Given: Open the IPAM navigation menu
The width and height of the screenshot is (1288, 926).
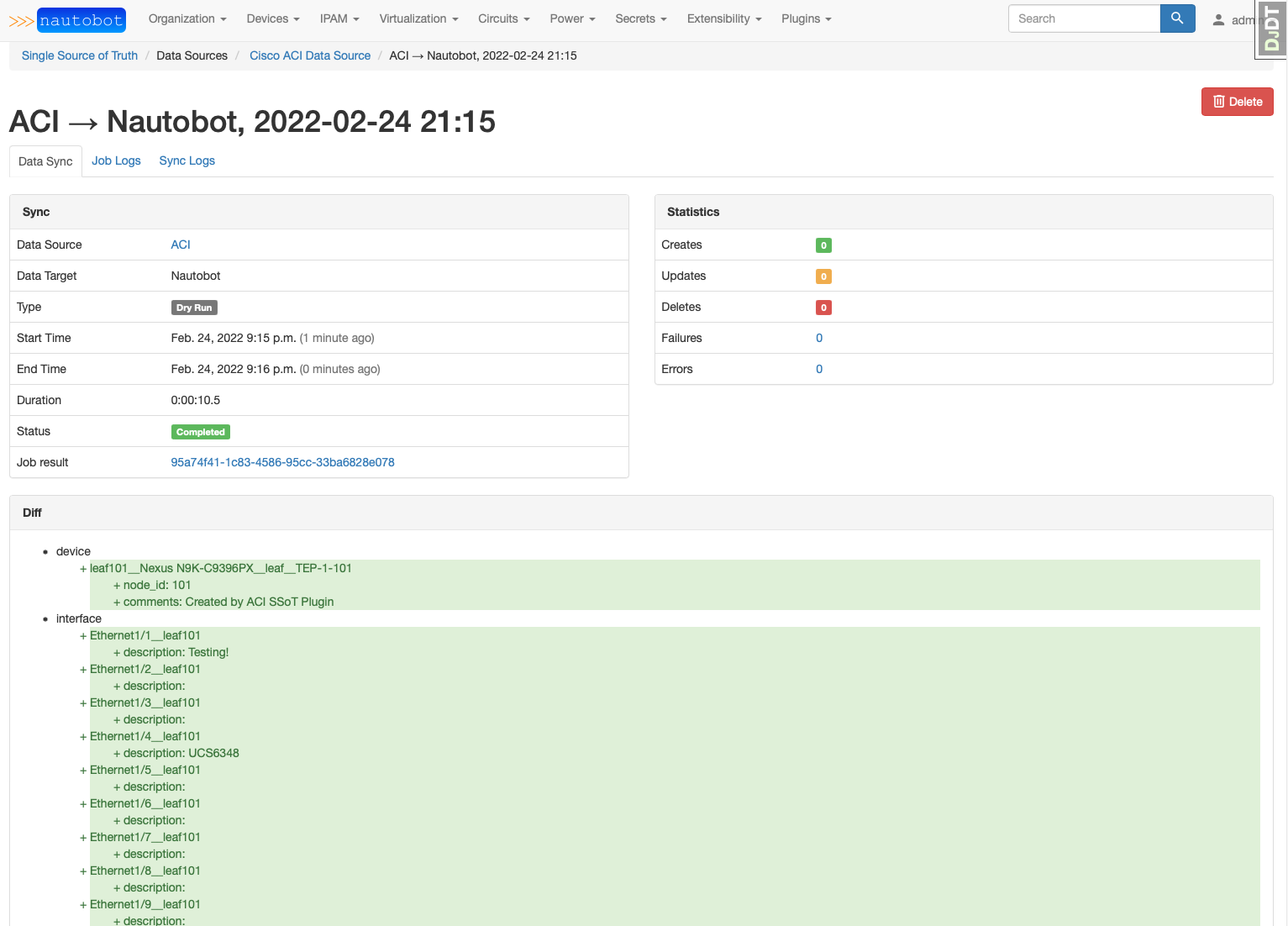Looking at the screenshot, I should (x=339, y=18).
